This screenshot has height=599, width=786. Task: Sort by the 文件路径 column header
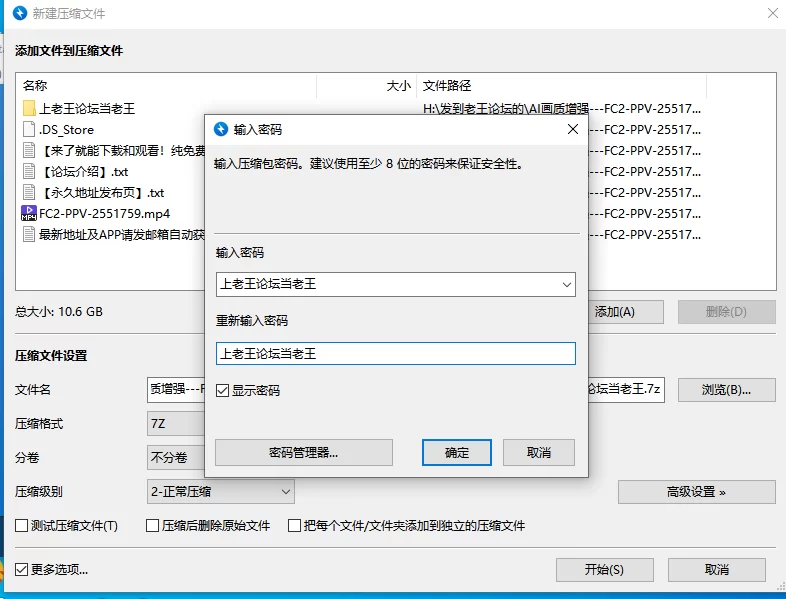561,86
